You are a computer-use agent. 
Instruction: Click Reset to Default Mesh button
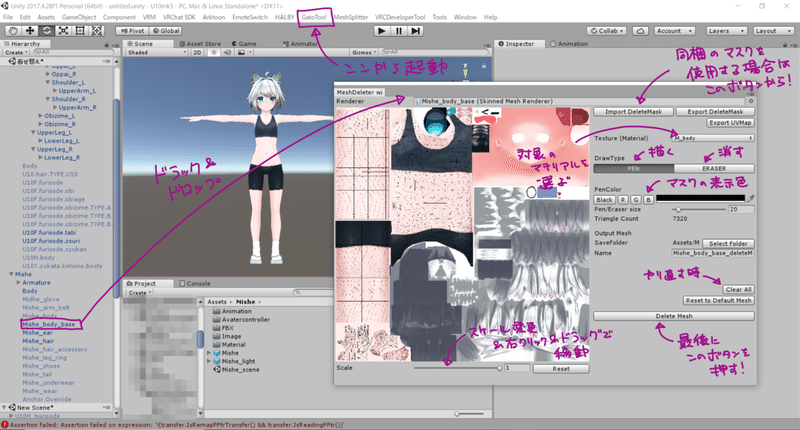click(x=718, y=300)
